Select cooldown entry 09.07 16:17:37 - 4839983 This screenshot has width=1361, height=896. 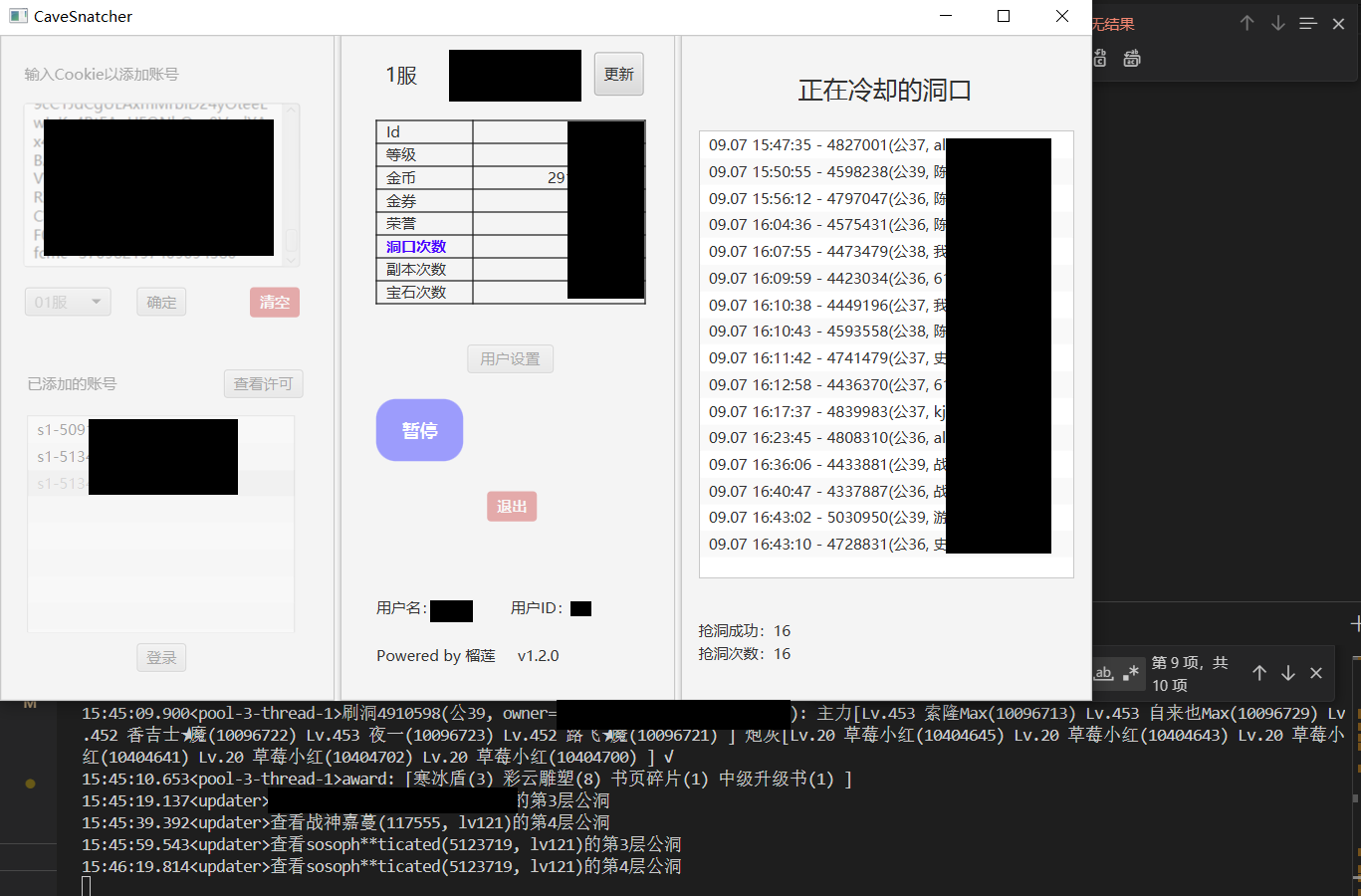886,411
